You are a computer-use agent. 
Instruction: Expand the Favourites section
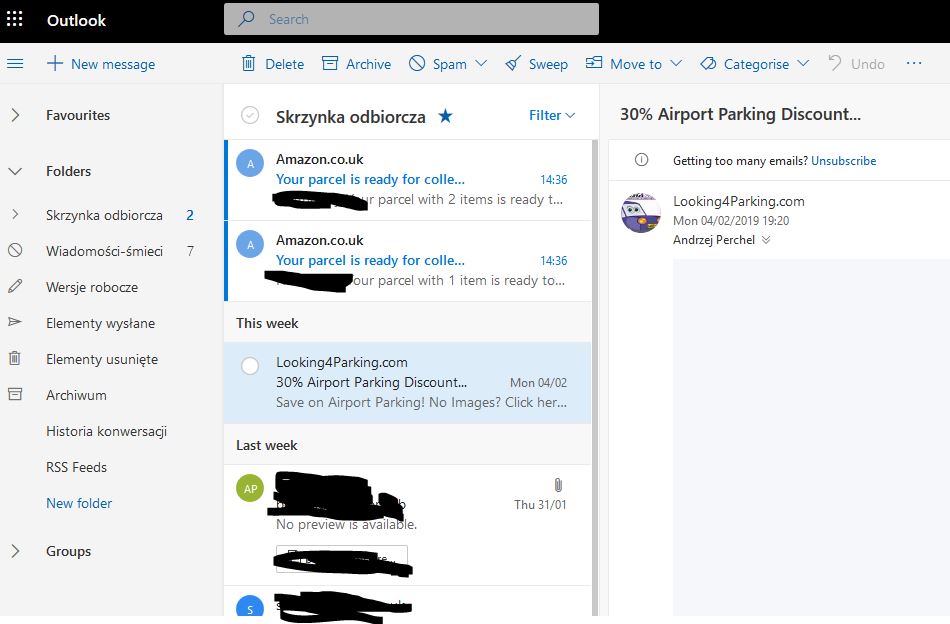coord(15,115)
